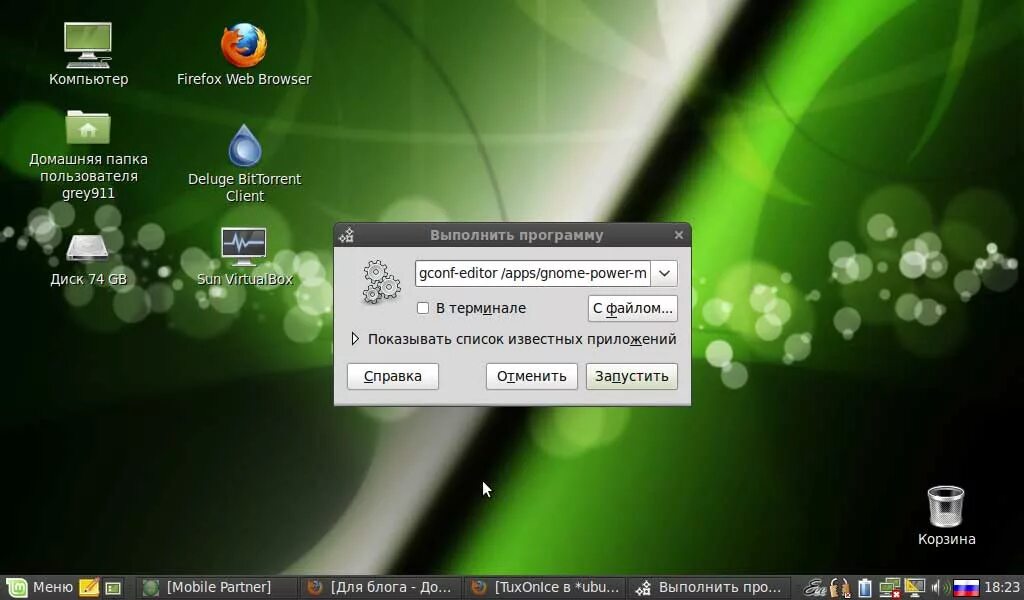Image resolution: width=1024 pixels, height=600 pixels.
Task: Open the 18:23 clock calendar
Action: (1002, 587)
